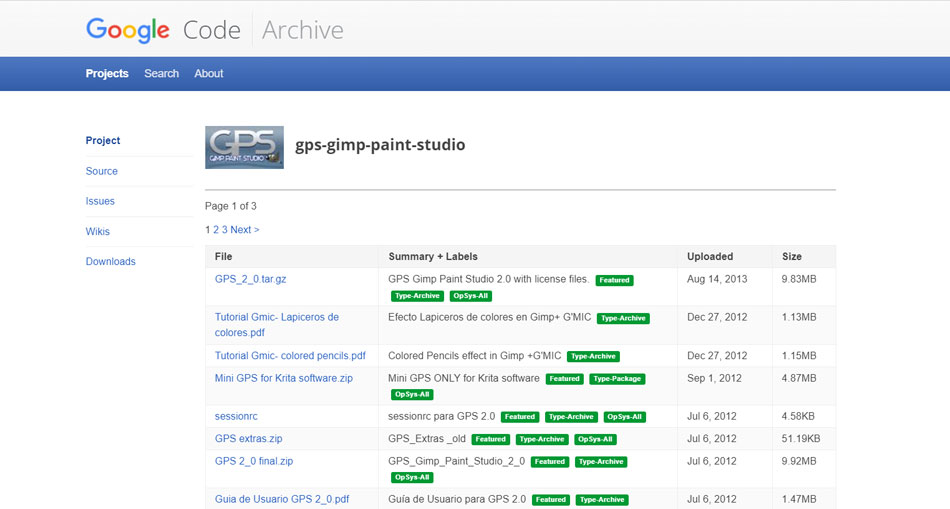Open Tutorial Gmic- Lapiceros de colores.pdf
This screenshot has height=509, width=950.
(276, 325)
